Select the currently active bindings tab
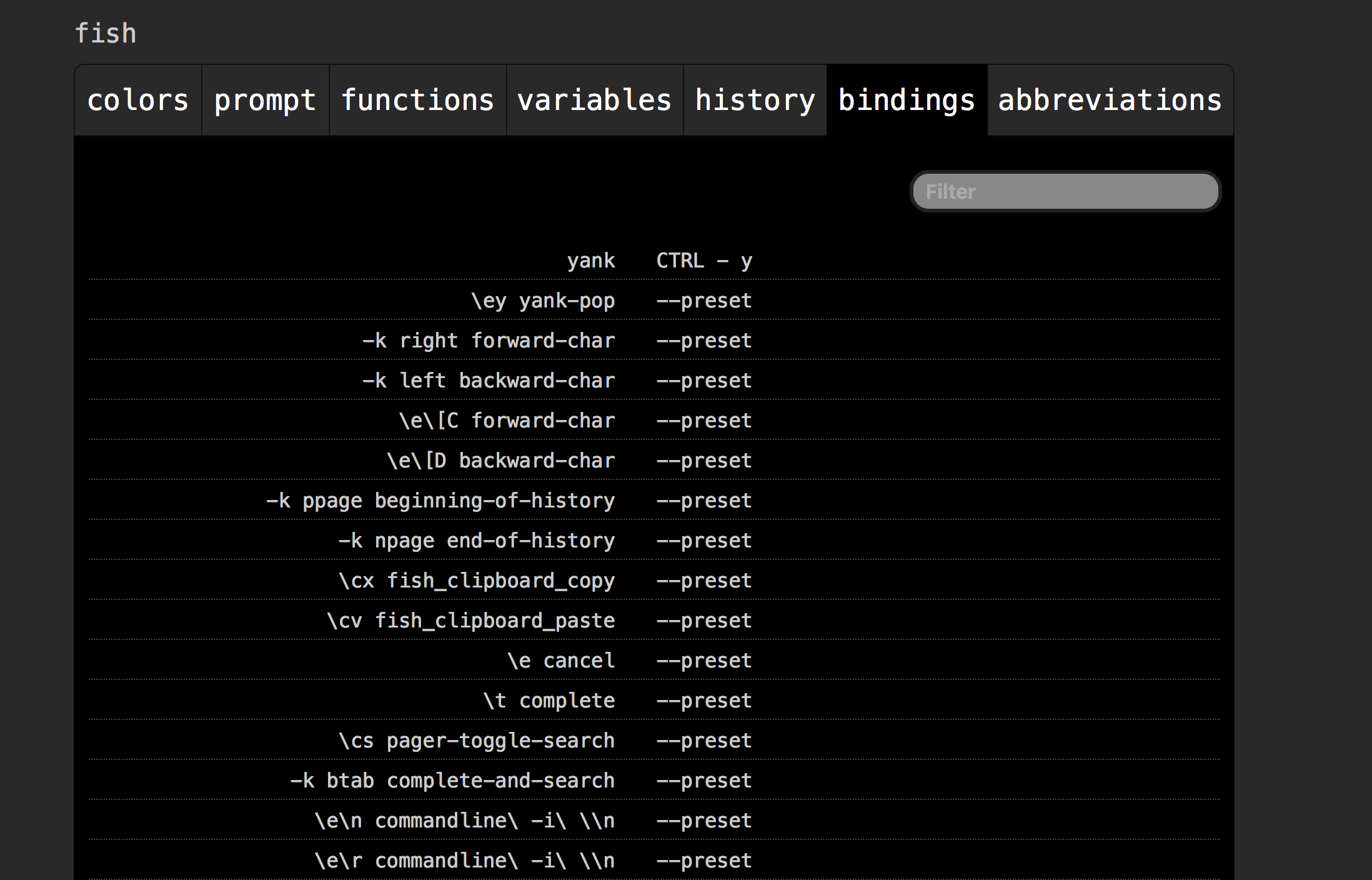Viewport: 1372px width, 880px height. 906,100
